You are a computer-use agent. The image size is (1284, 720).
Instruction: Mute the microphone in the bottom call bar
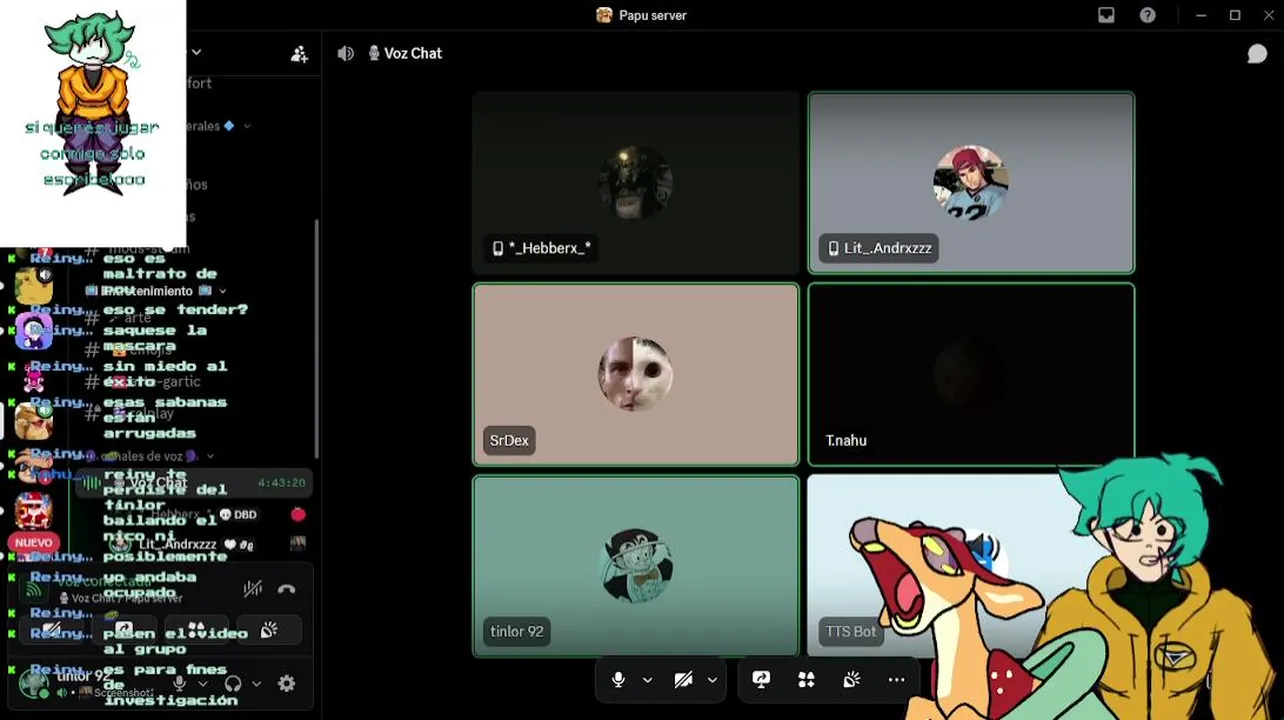click(618, 680)
